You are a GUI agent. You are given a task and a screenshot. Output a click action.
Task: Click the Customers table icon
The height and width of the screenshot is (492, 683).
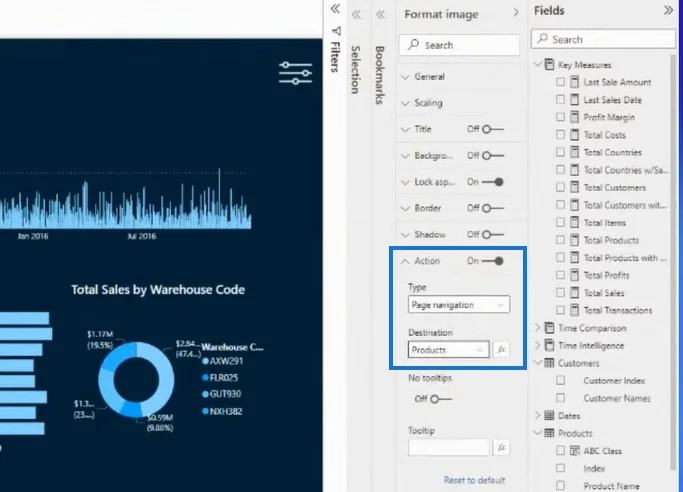point(549,363)
